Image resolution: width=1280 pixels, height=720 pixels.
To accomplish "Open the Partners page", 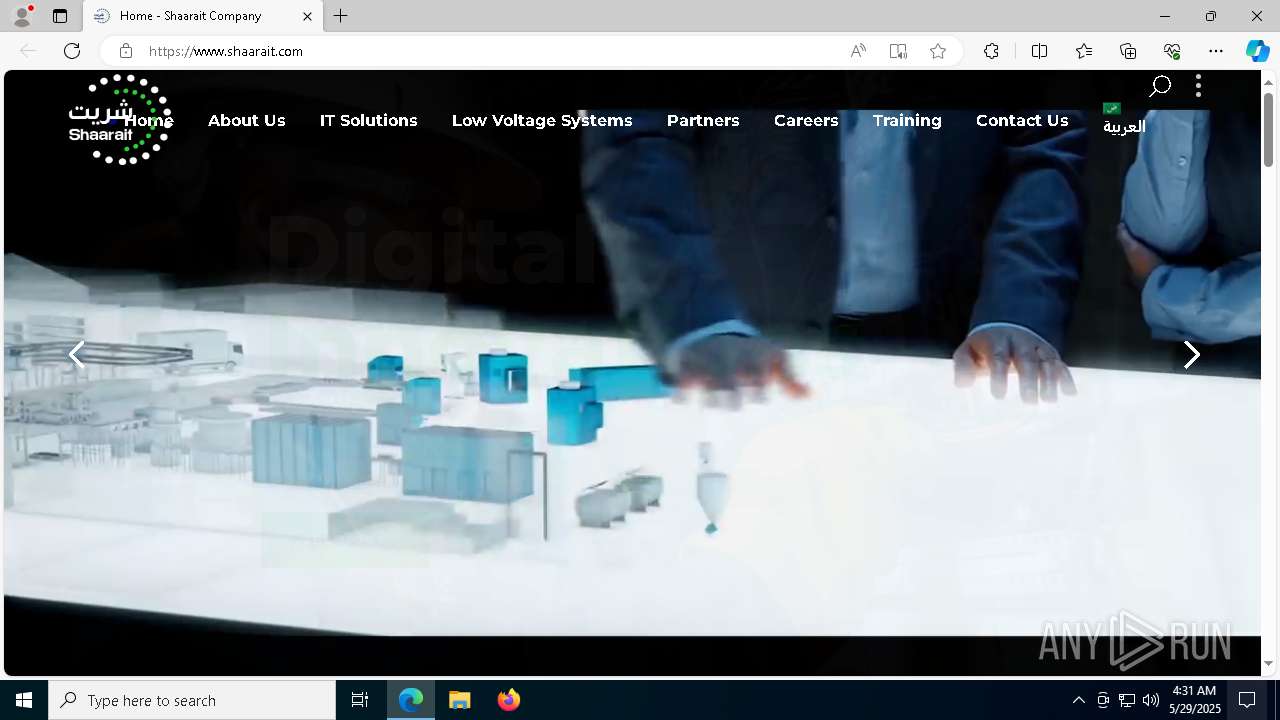I will (x=703, y=121).
